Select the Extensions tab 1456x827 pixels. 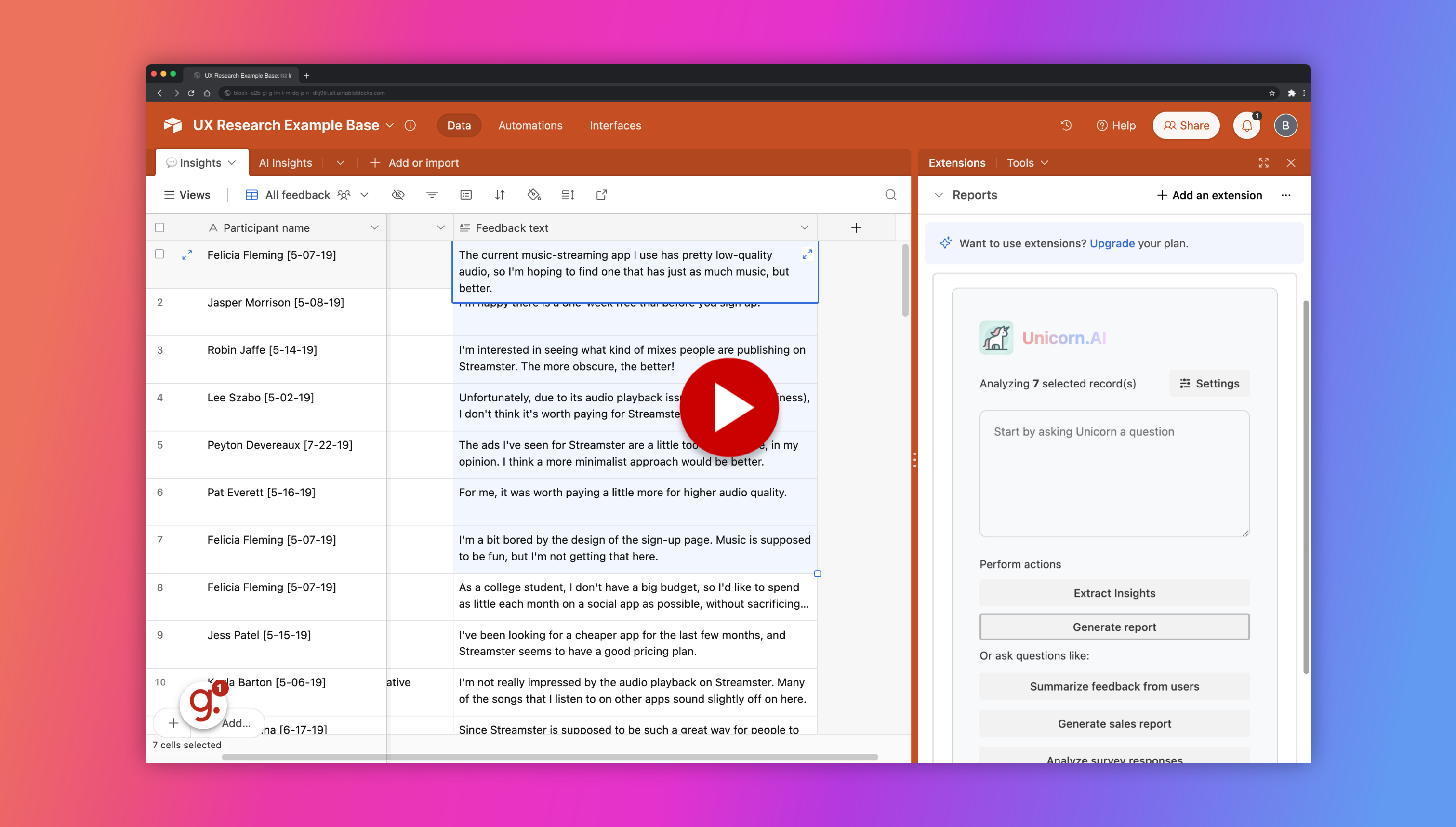coord(957,163)
